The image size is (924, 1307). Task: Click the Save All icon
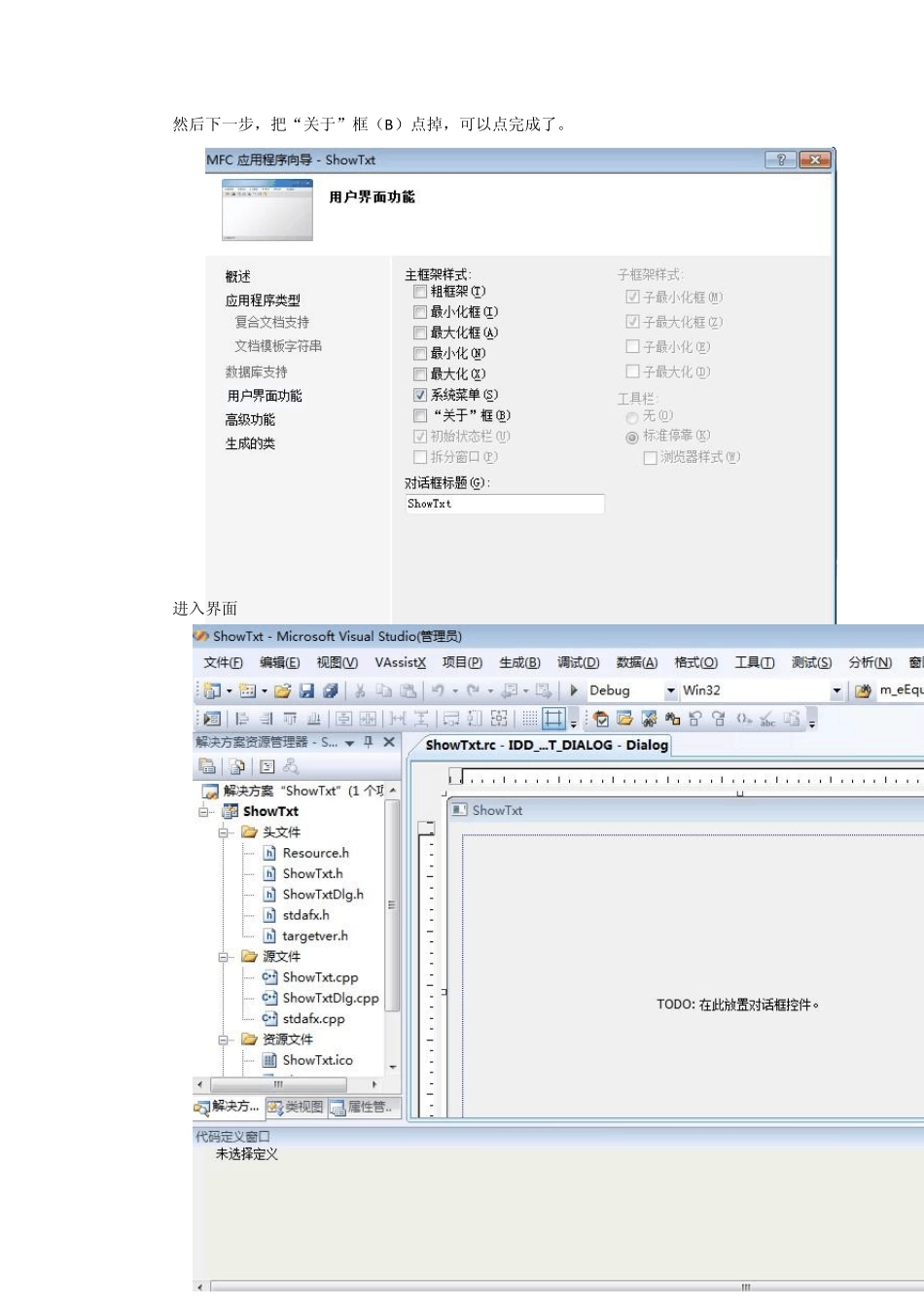[330, 690]
